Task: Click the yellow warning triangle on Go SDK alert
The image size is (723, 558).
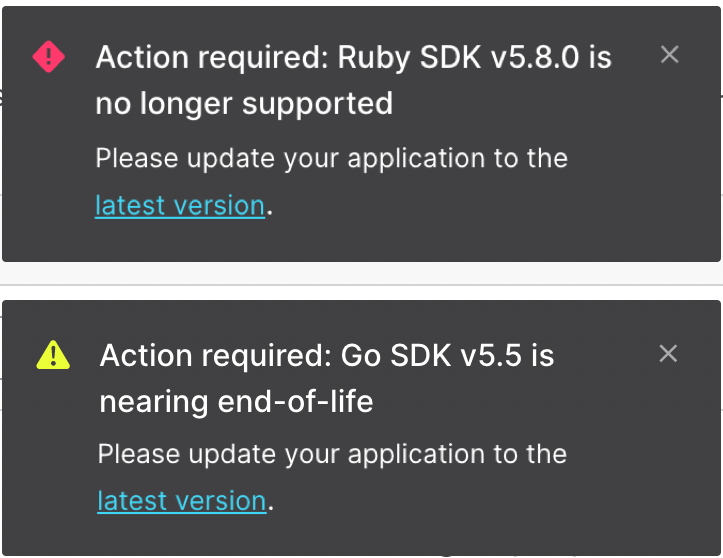Action: pos(52,353)
